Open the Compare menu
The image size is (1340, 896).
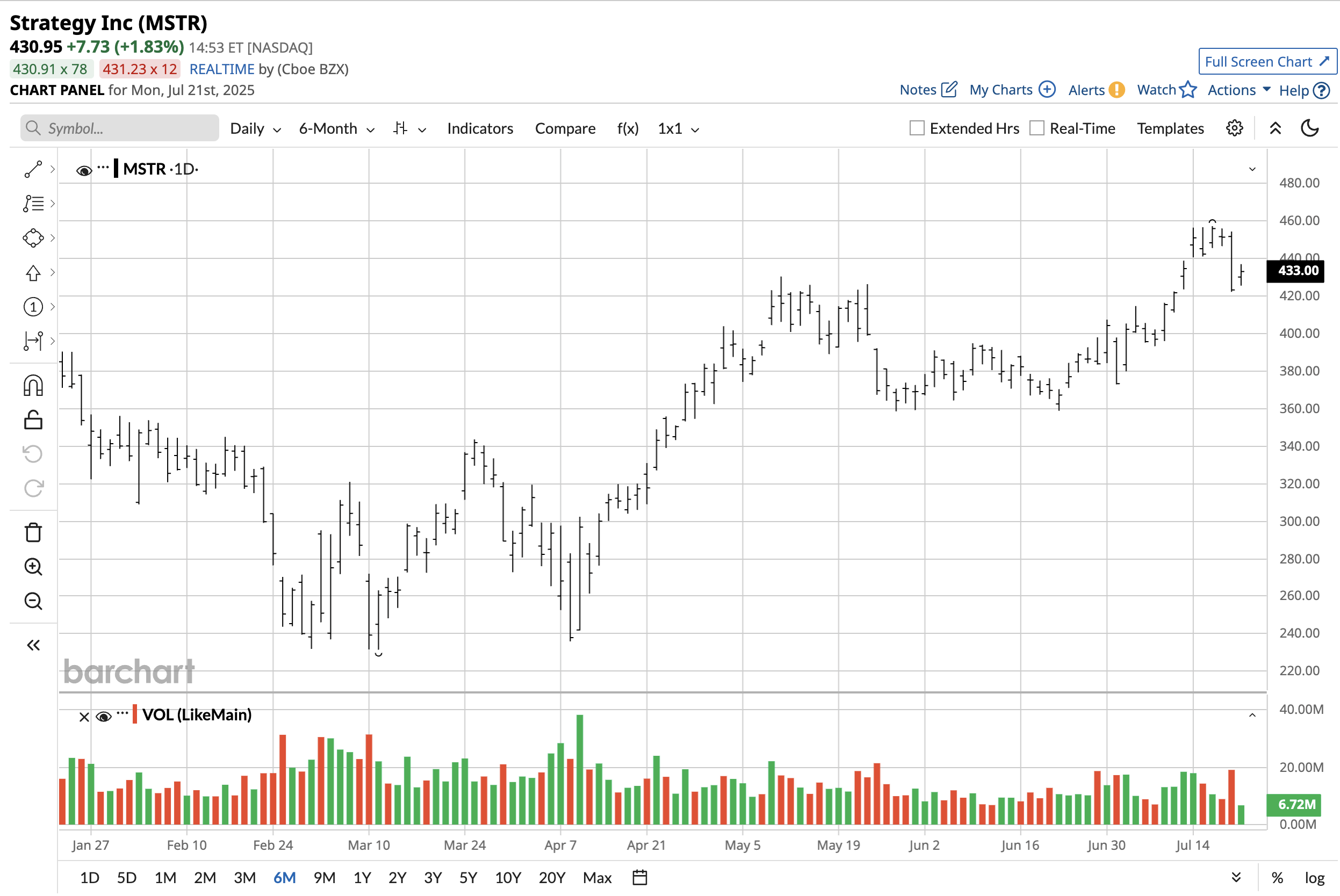pos(565,128)
